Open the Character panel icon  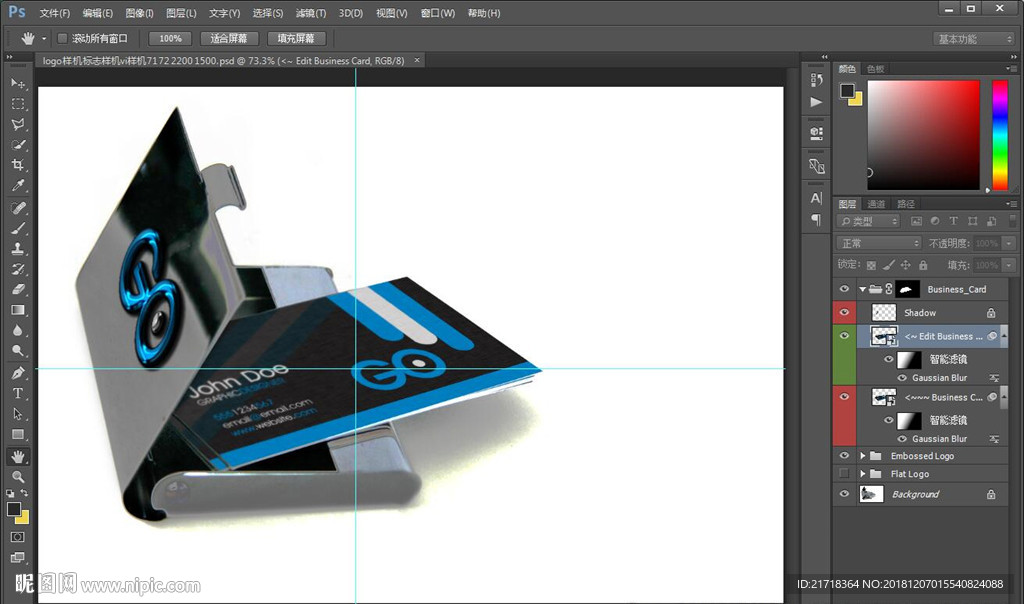(x=816, y=198)
